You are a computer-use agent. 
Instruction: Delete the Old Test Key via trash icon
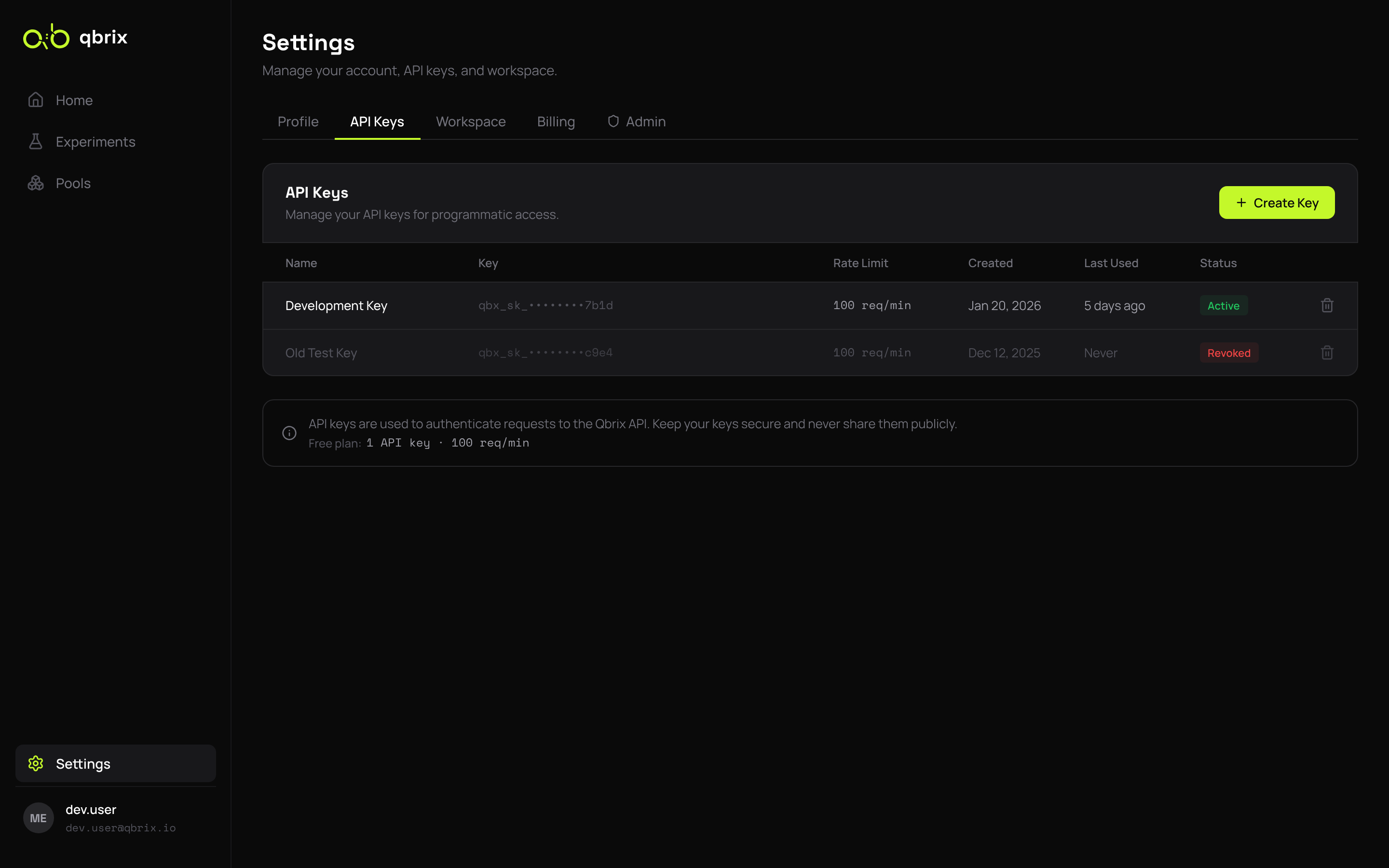coord(1326,352)
